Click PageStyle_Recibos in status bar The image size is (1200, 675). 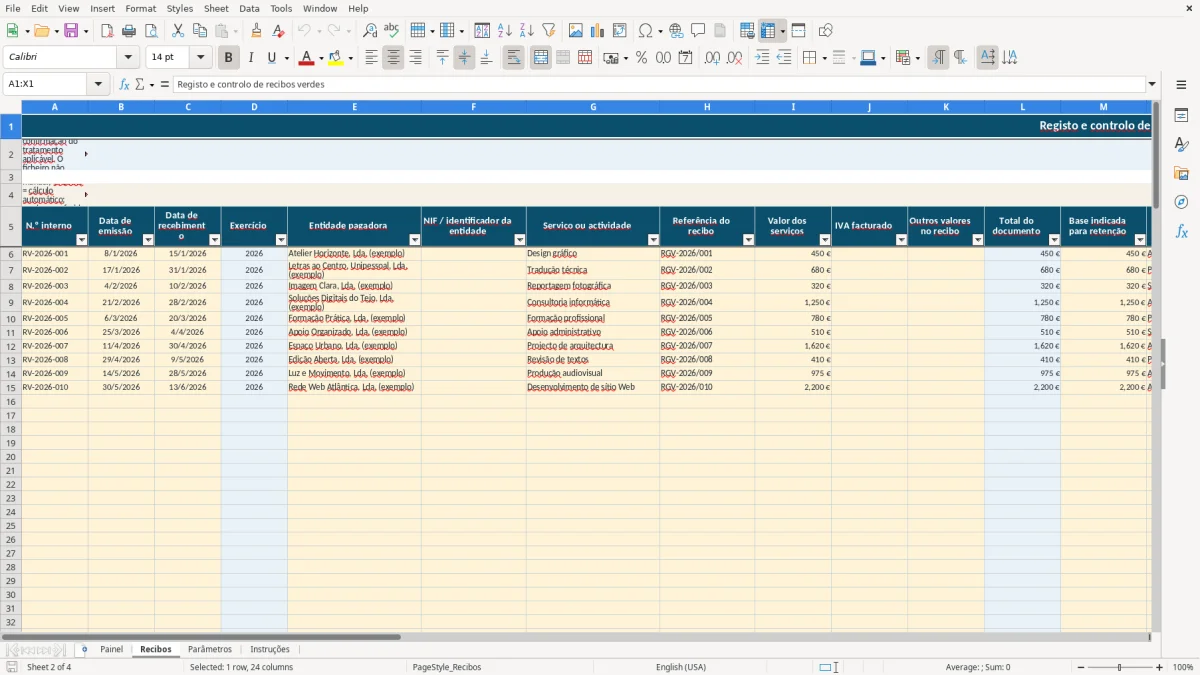click(x=446, y=667)
